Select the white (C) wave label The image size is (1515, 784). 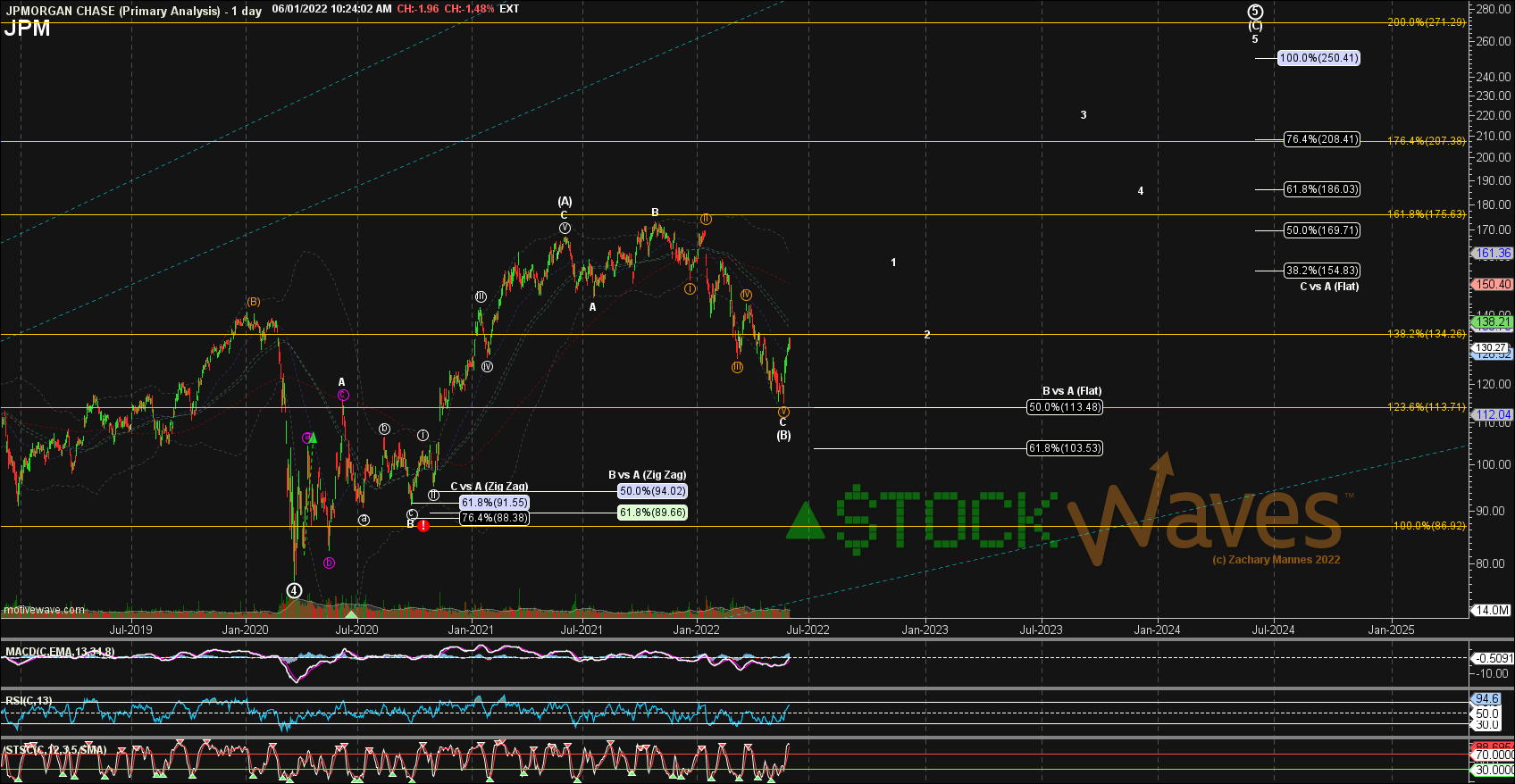coord(1255,27)
